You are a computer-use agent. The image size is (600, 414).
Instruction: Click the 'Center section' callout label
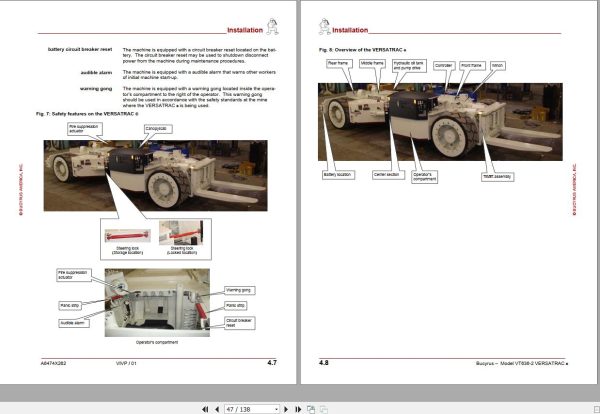(x=388, y=175)
